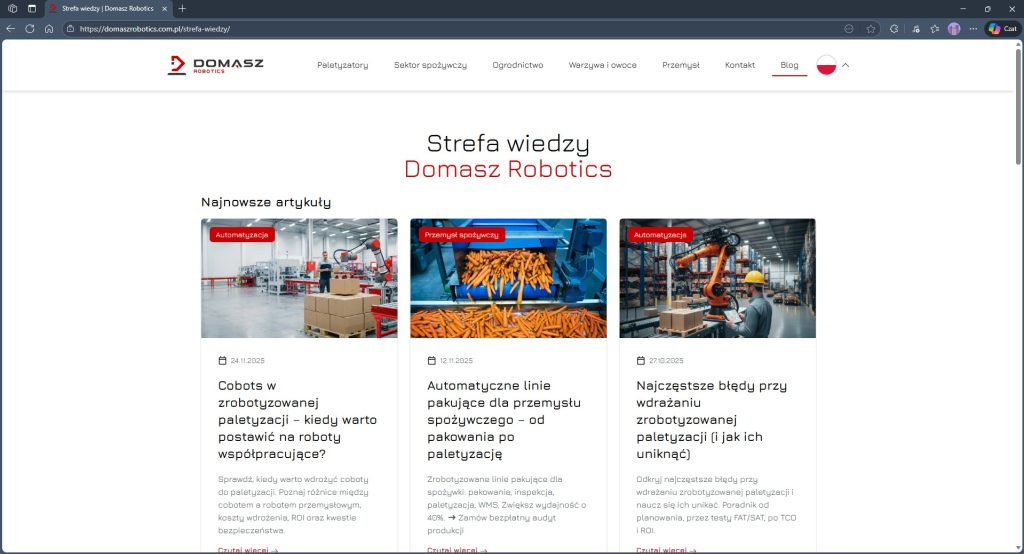Reload the page with the refresh icon
The image size is (1024, 554).
pos(30,29)
